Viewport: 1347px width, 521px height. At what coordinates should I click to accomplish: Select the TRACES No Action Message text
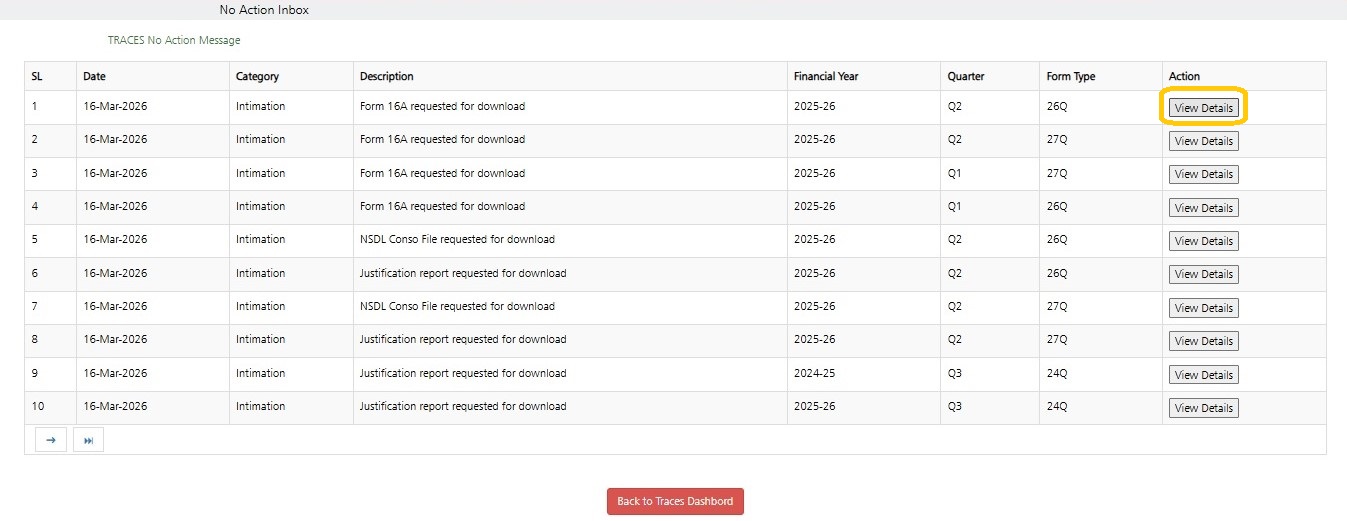(x=174, y=41)
